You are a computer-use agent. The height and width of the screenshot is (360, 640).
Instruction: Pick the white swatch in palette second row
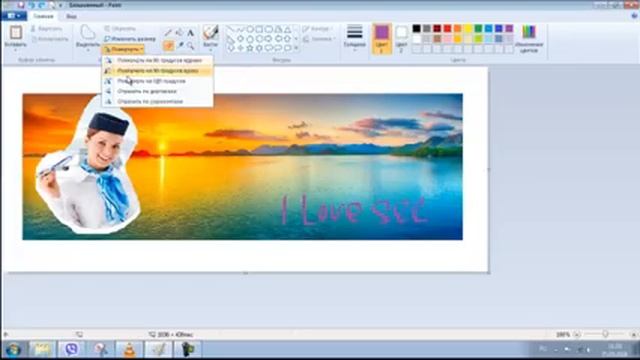(x=416, y=39)
